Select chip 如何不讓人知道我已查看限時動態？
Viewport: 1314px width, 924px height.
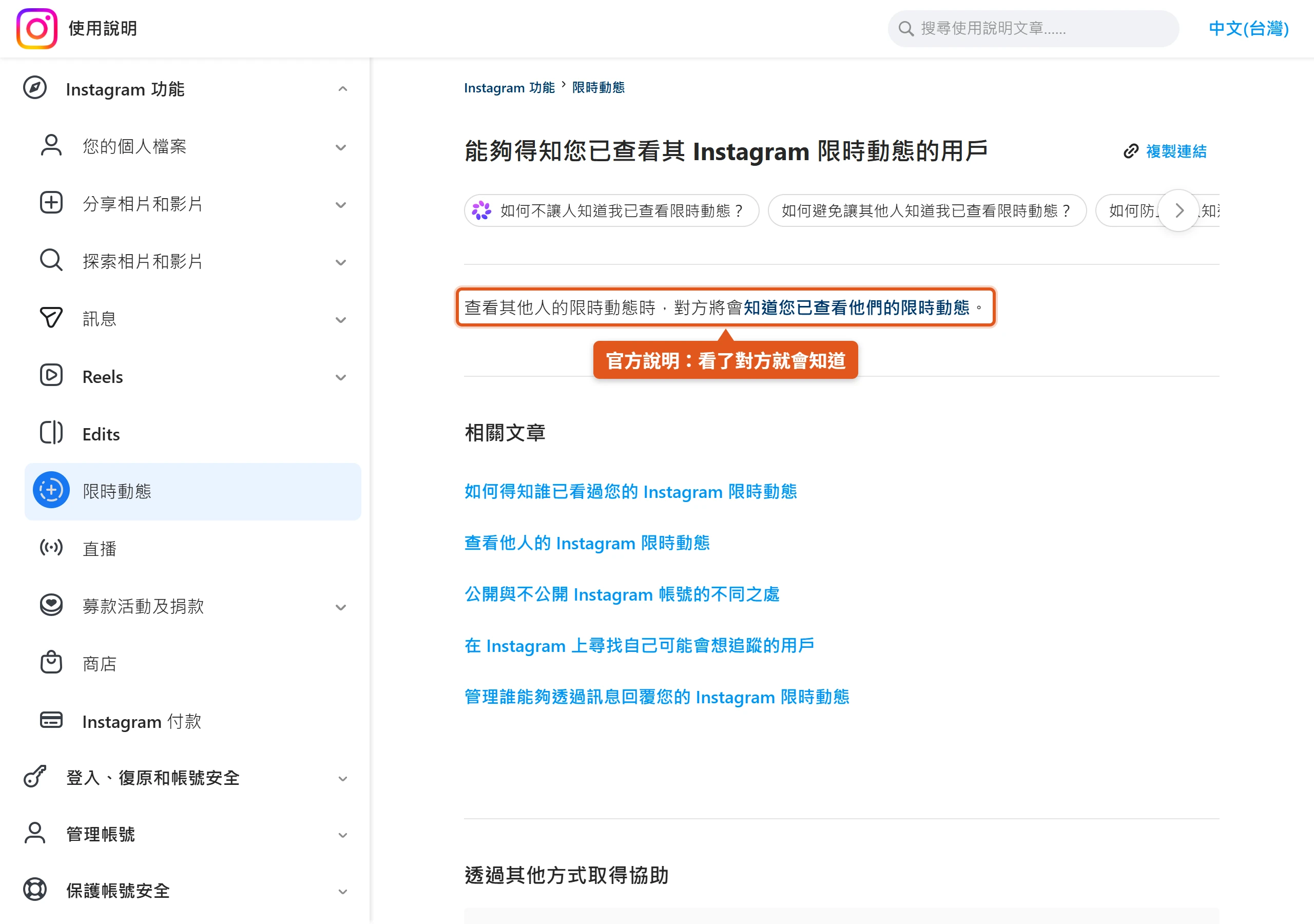click(x=612, y=210)
